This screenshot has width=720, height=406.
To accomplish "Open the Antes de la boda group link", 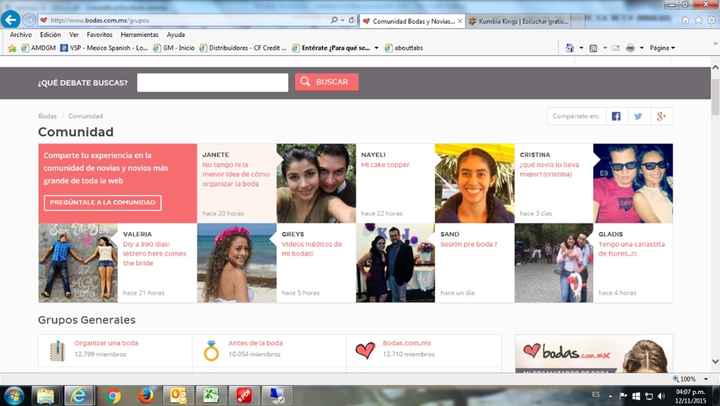I will 255,343.
